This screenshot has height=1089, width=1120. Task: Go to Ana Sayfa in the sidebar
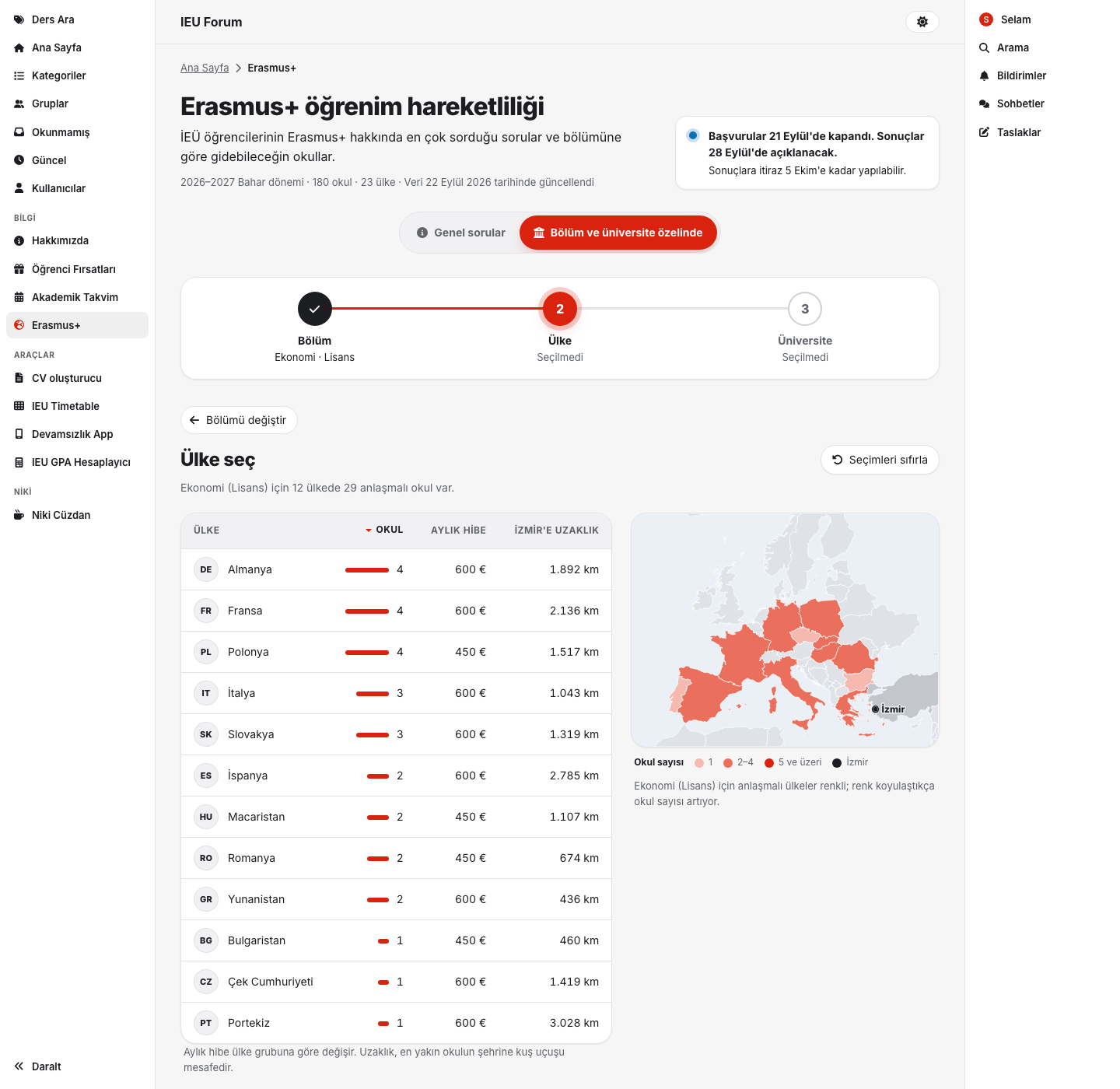click(77, 47)
